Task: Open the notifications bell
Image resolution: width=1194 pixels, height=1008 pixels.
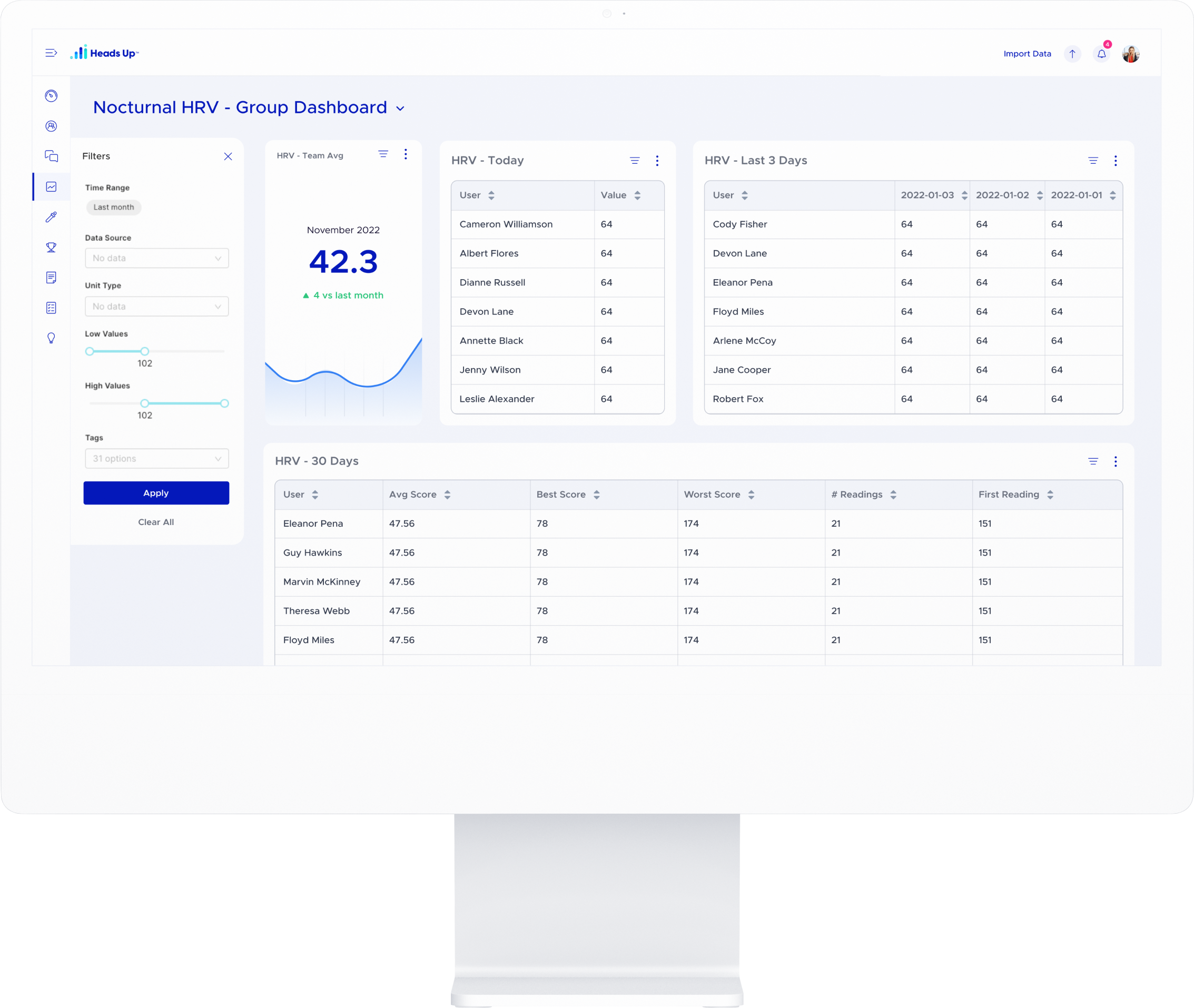Action: 1101,54
